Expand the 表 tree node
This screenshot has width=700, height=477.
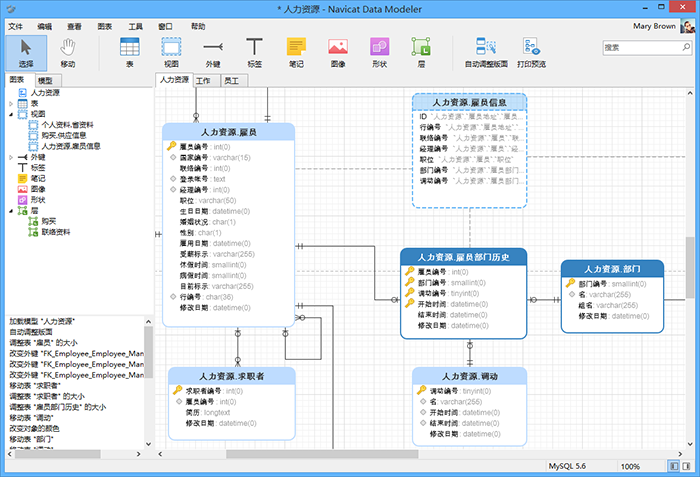tap(11, 104)
